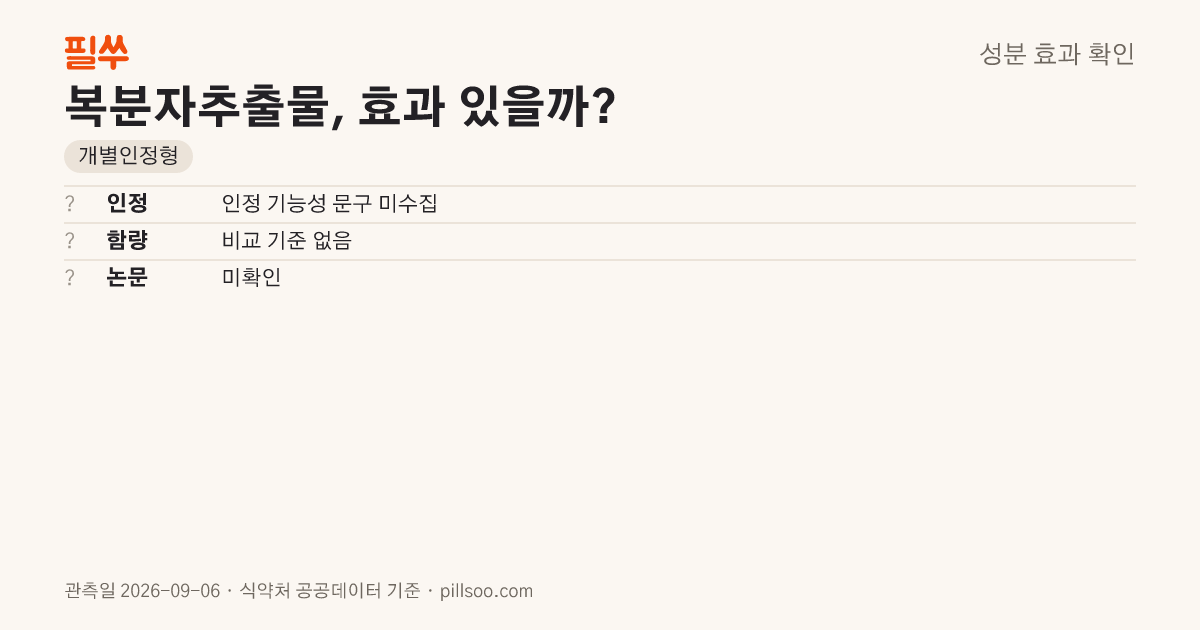
Task: Click the 인정 기능성 문구 미수집 text
Action: [x=330, y=204]
